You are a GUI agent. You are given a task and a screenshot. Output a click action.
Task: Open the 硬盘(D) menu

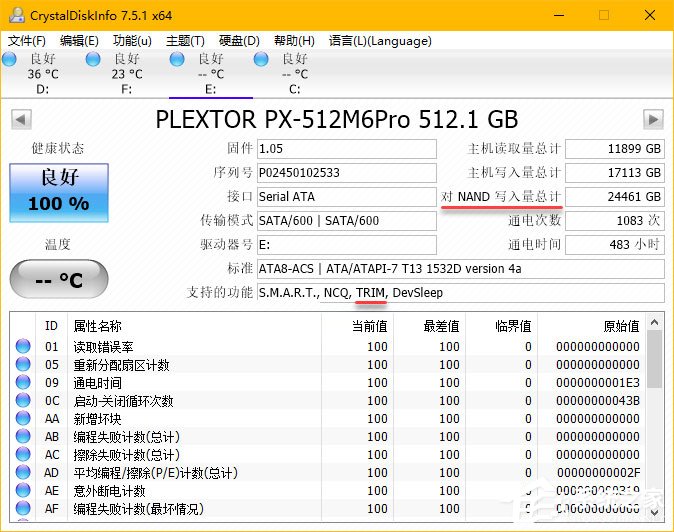point(239,41)
